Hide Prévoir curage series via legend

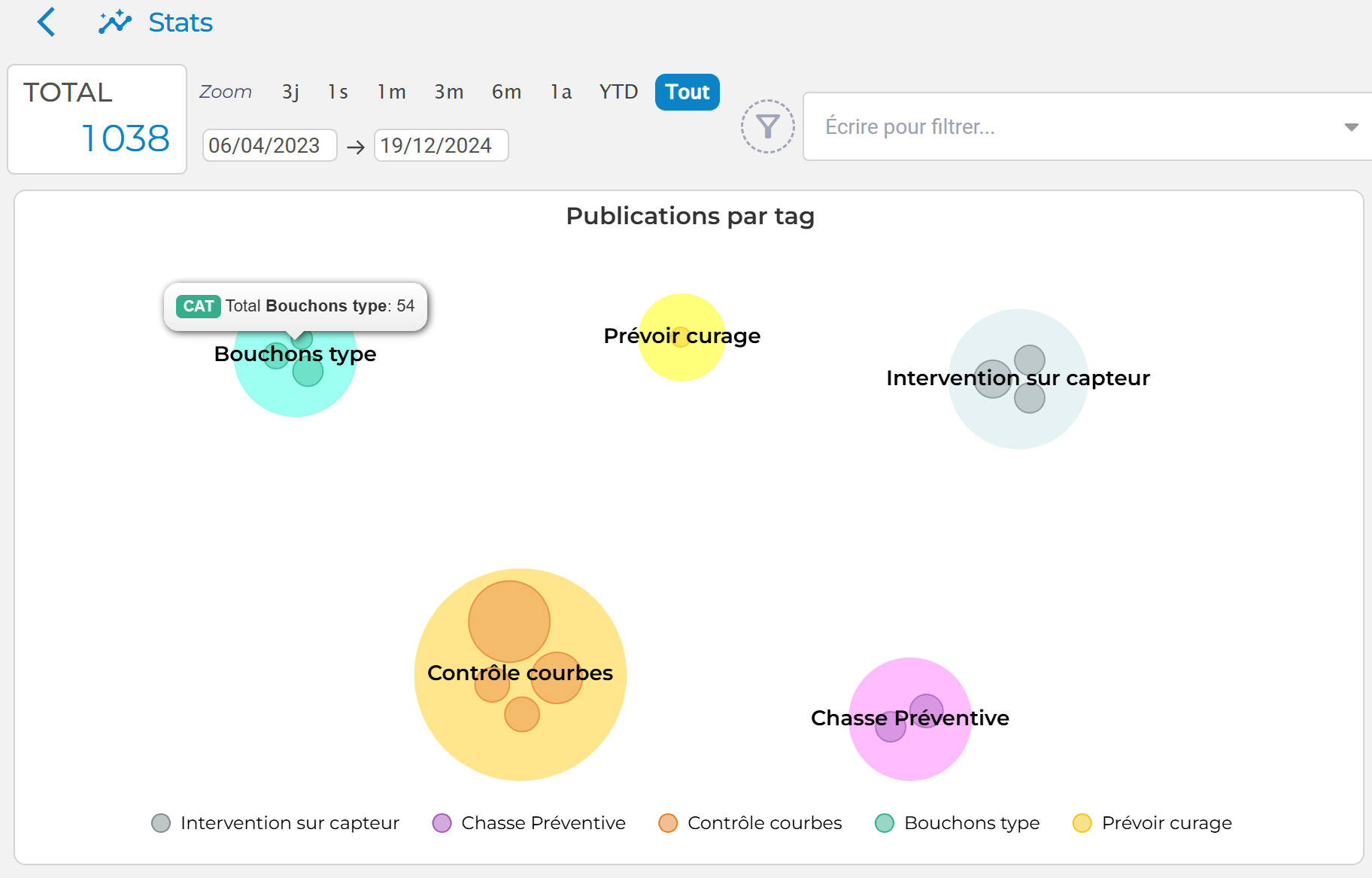click(x=1152, y=823)
